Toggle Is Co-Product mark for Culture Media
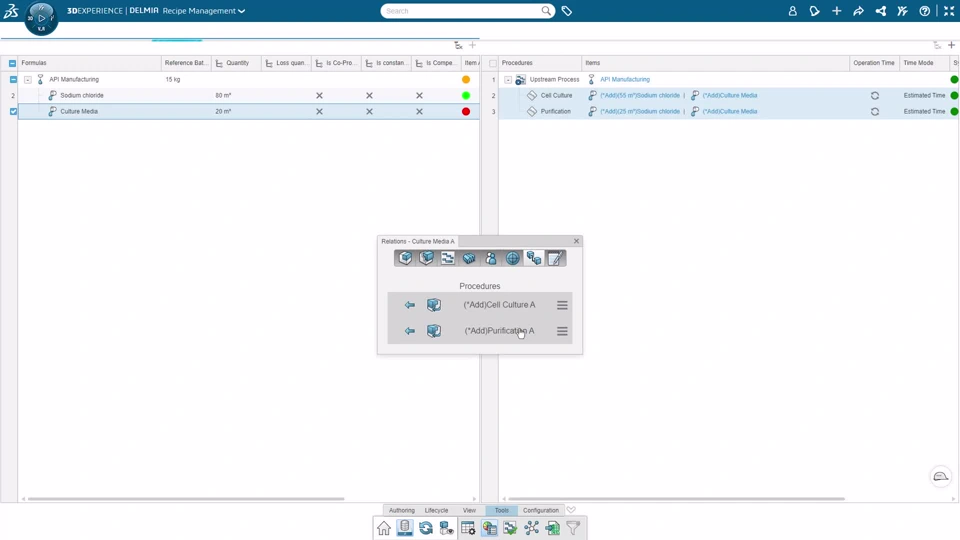 click(x=319, y=111)
